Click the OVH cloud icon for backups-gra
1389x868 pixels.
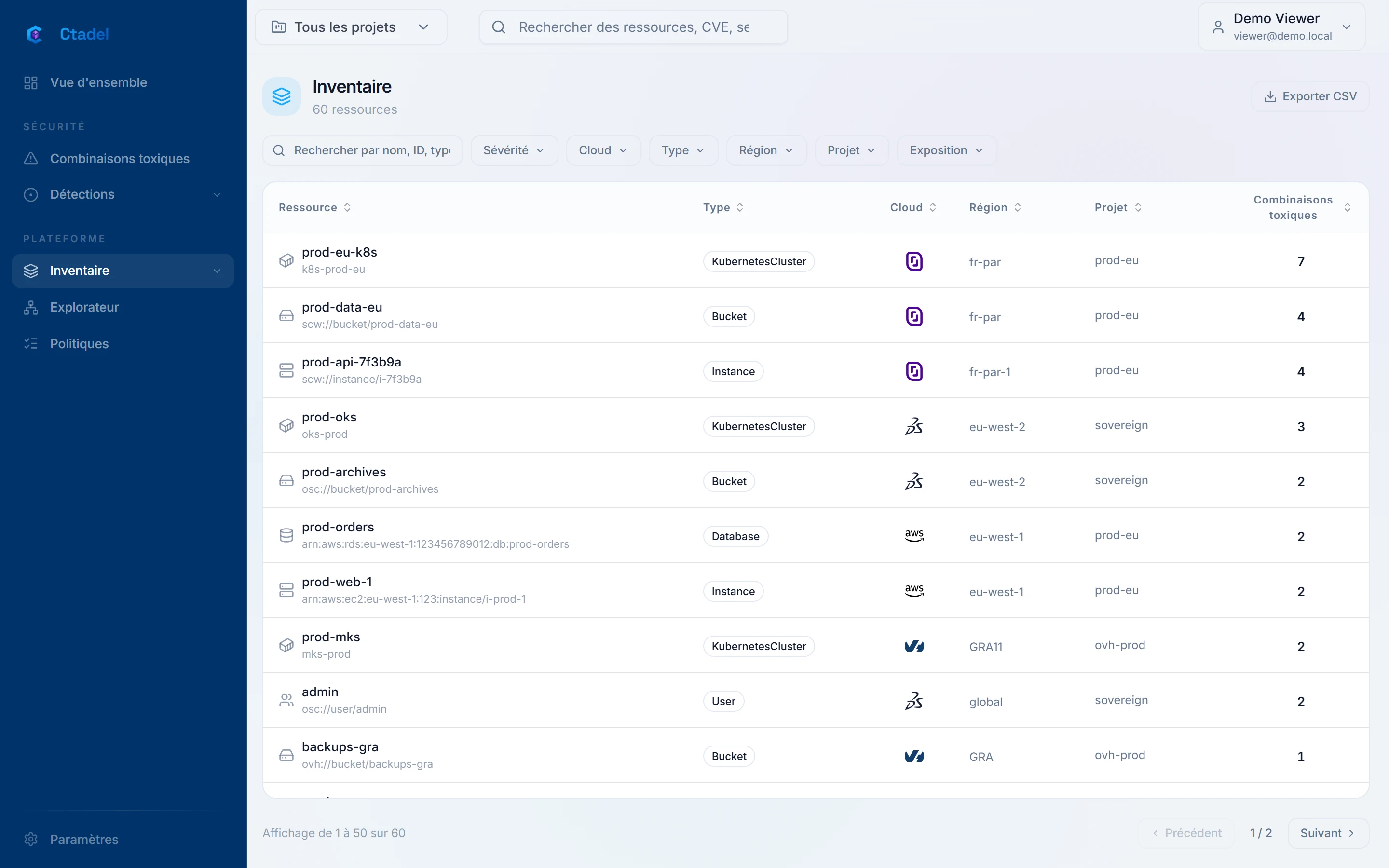[914, 756]
